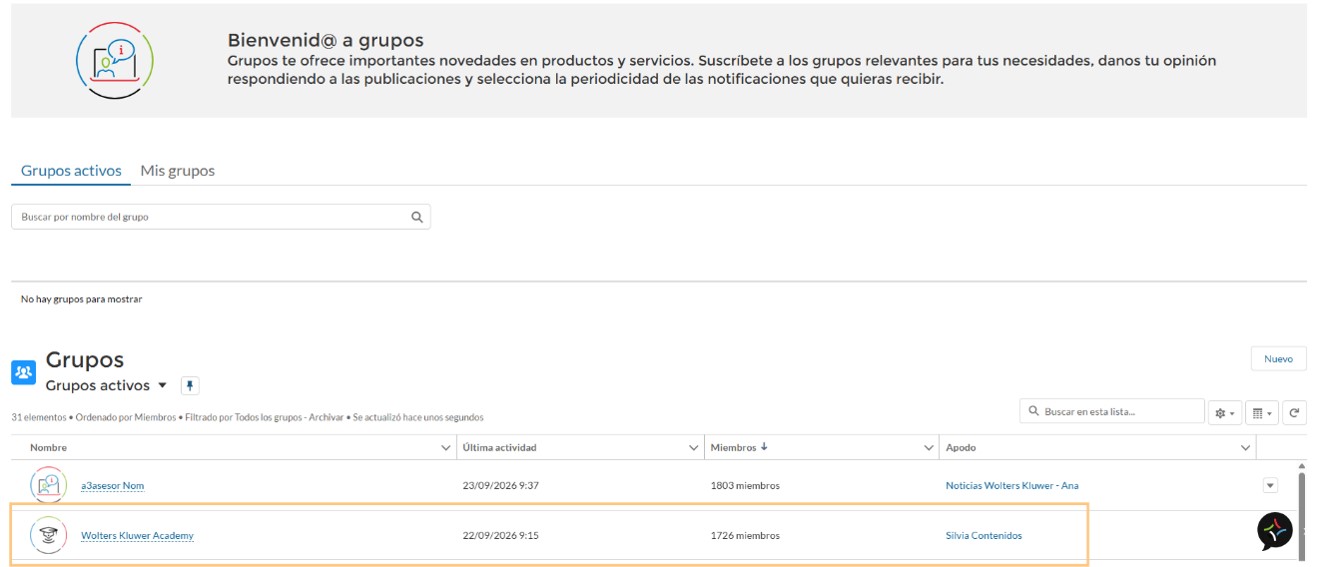Pin the Grupos activos list view
The width and height of the screenshot is (1329, 567).
[x=190, y=386]
